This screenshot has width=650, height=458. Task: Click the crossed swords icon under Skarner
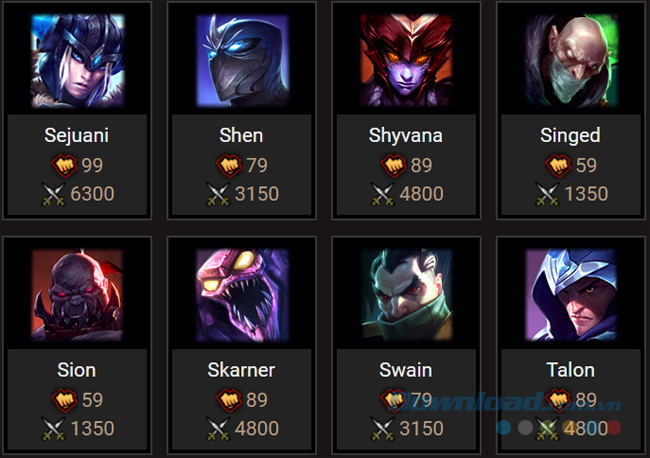[x=218, y=429]
